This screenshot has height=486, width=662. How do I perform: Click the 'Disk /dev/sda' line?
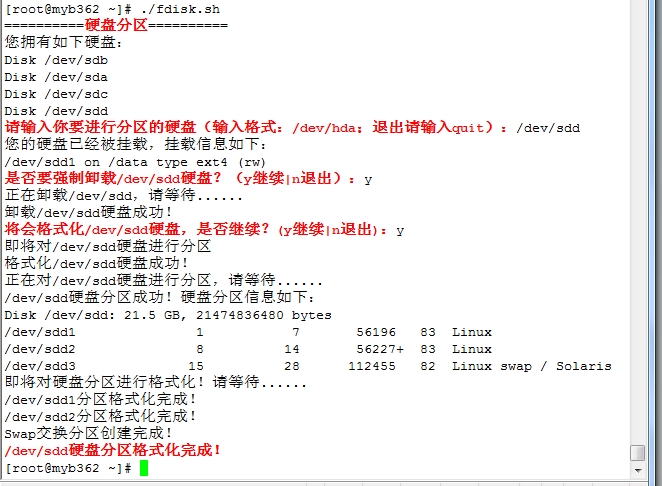click(x=56, y=77)
